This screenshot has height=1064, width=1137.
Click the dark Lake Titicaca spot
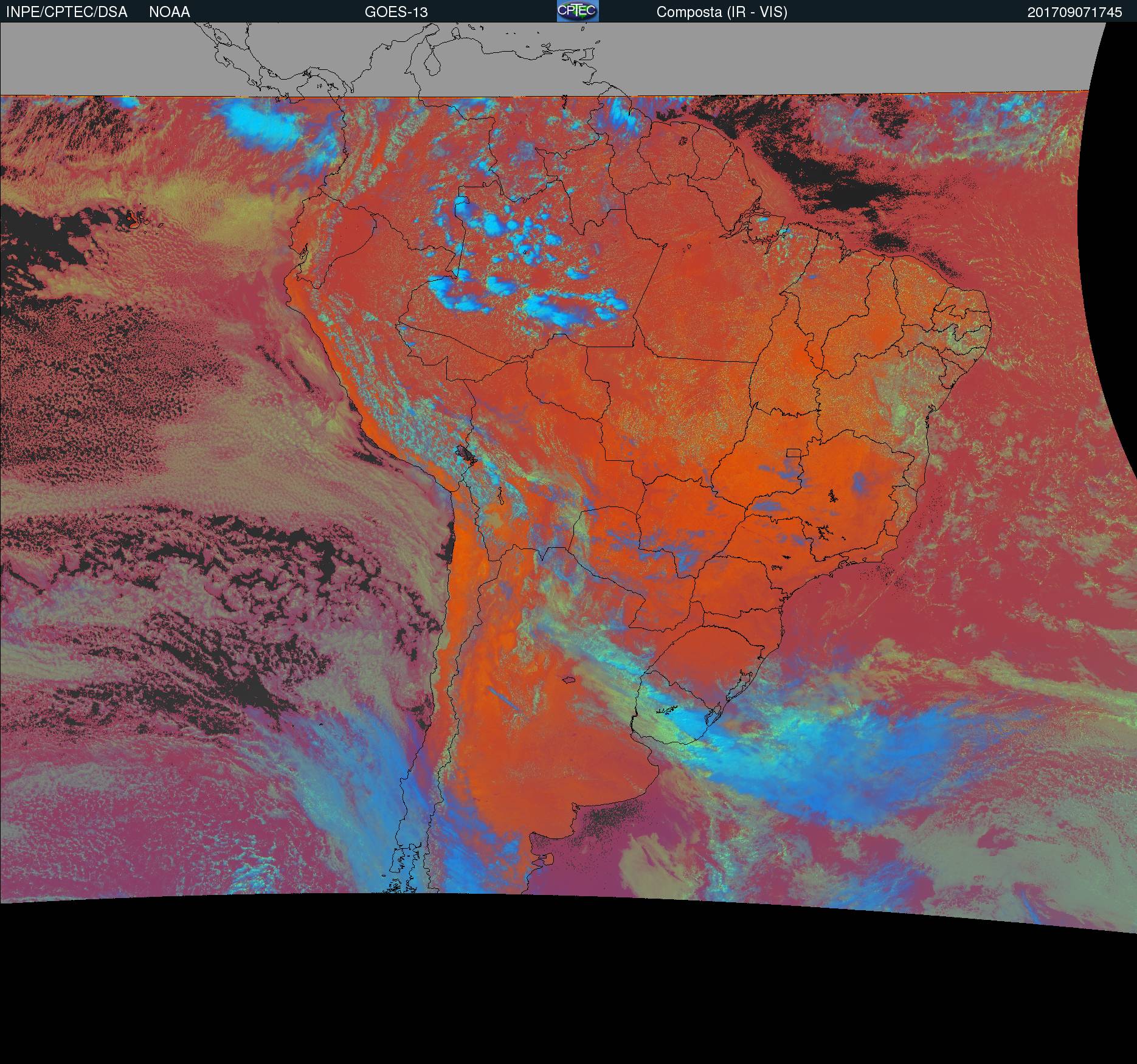click(x=468, y=454)
